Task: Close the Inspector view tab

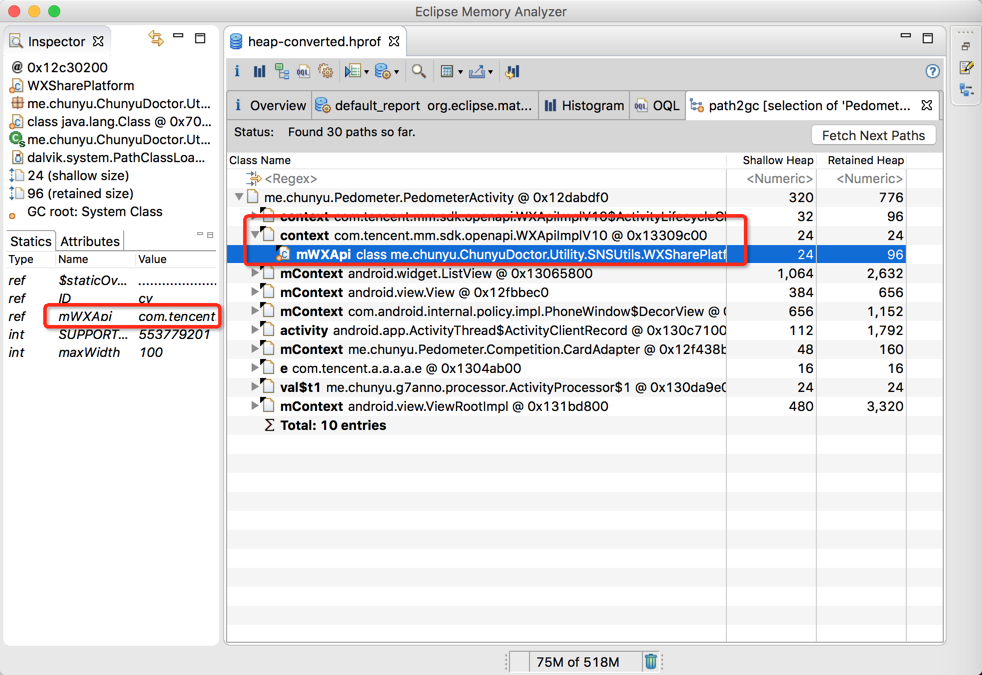Action: coord(98,41)
